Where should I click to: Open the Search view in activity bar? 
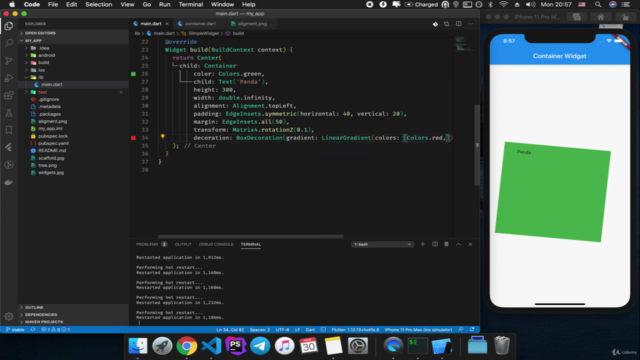(9, 43)
